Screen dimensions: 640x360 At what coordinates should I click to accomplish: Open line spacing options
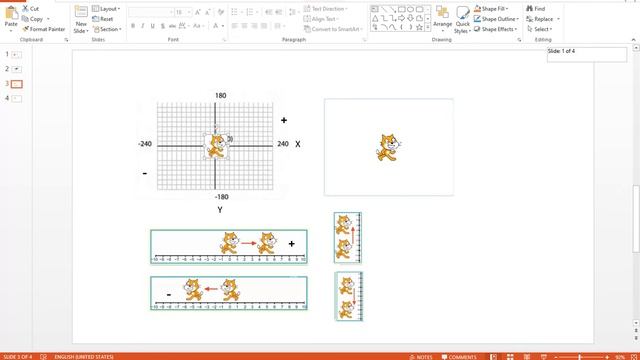tap(293, 12)
